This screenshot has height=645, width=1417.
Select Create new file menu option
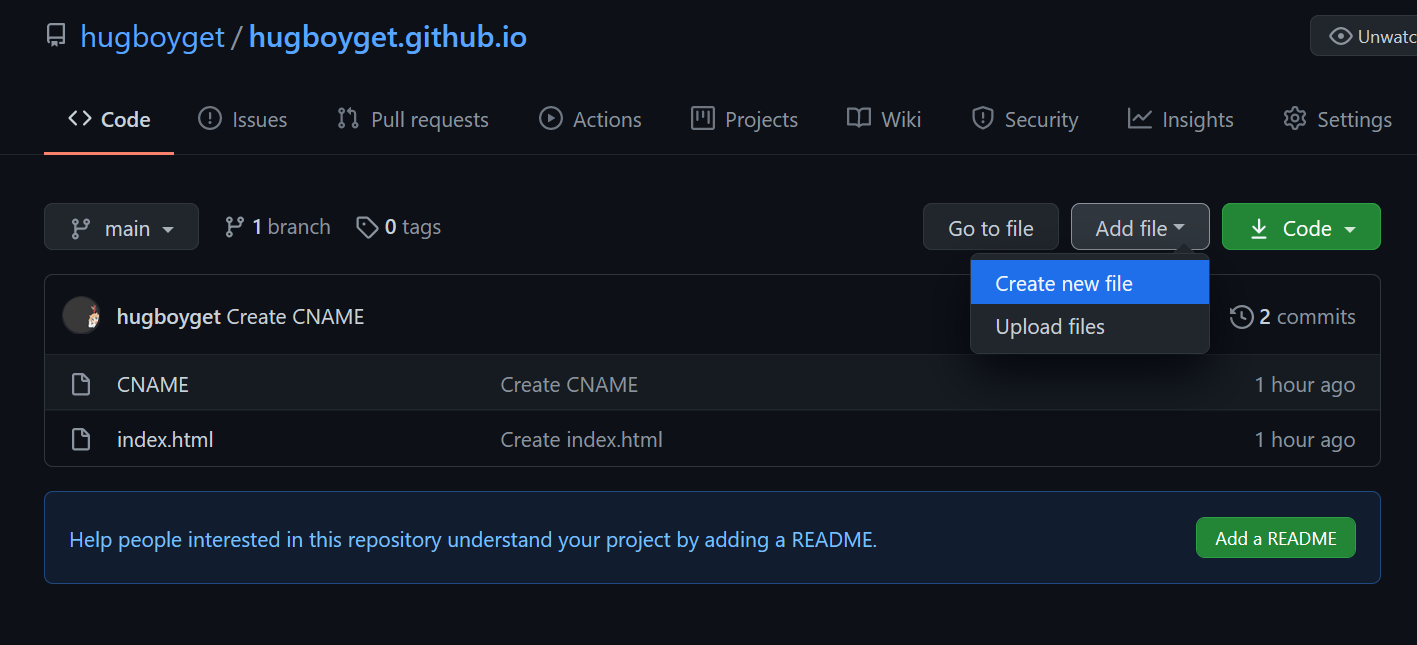tap(1064, 284)
